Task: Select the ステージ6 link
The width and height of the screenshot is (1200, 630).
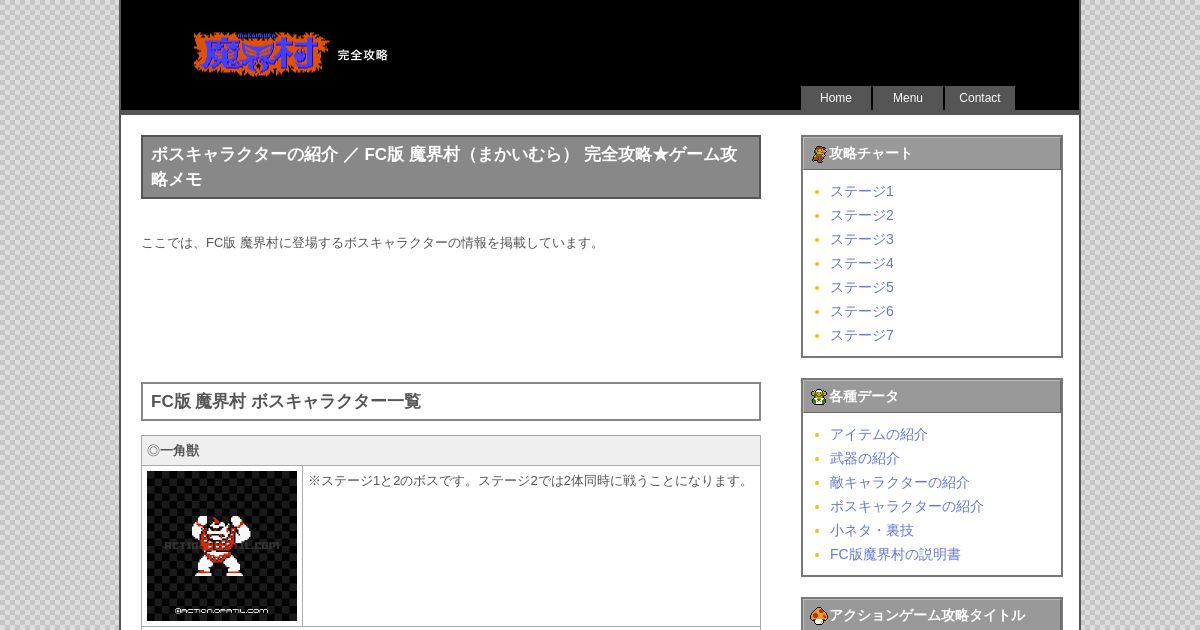Action: click(x=862, y=311)
